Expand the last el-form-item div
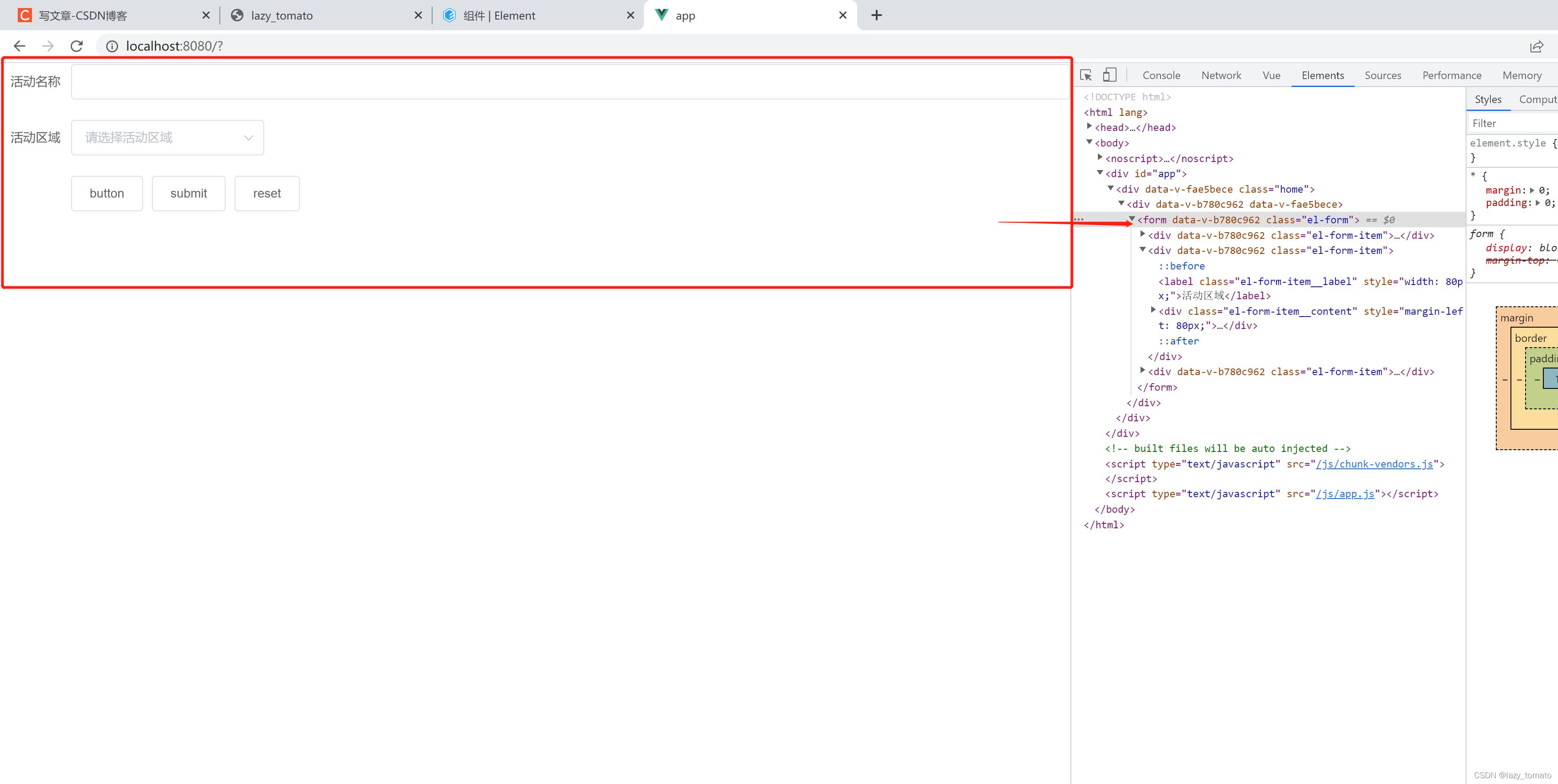The height and width of the screenshot is (784, 1558). (1142, 371)
